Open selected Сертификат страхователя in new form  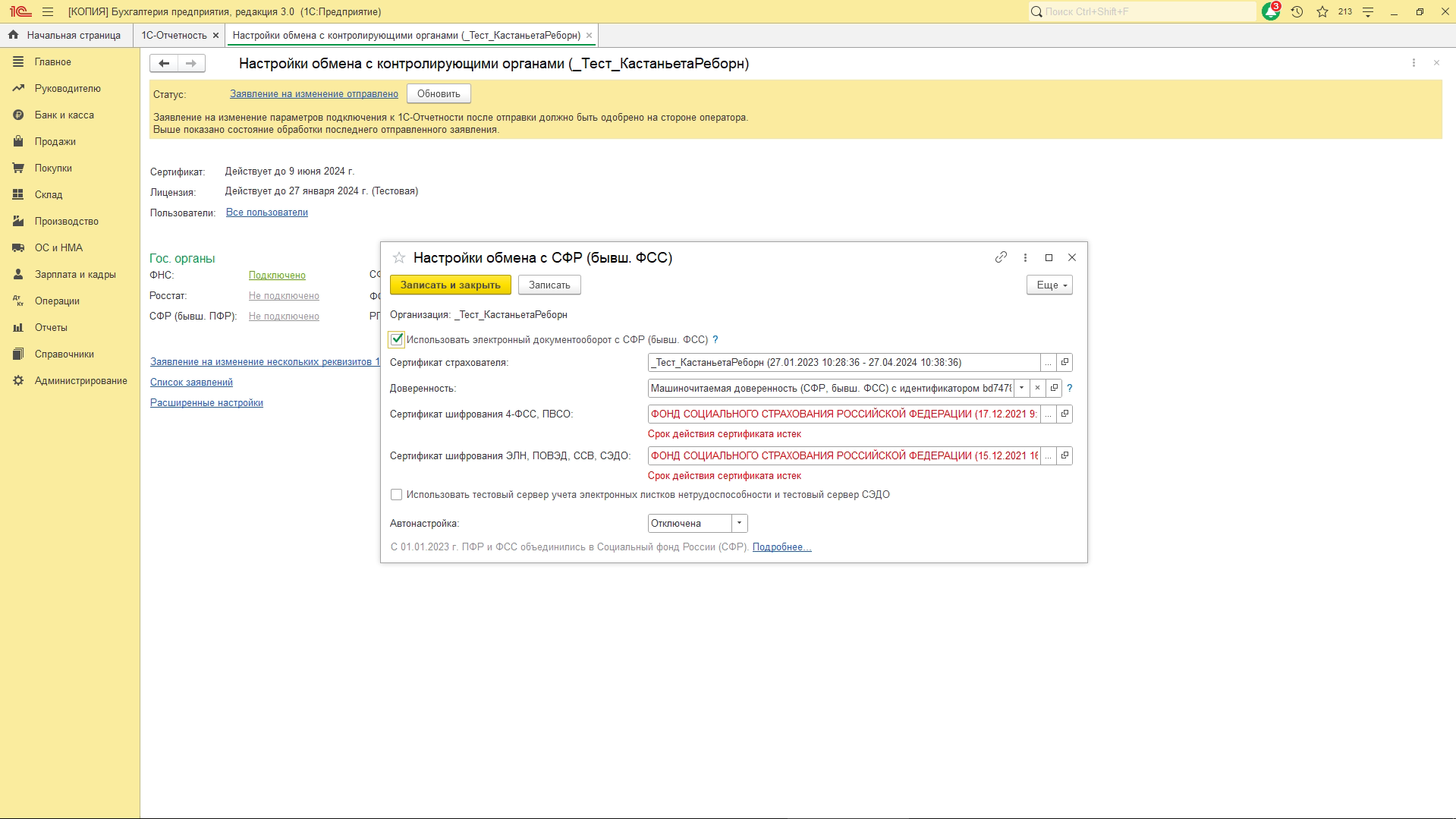click(x=1064, y=363)
